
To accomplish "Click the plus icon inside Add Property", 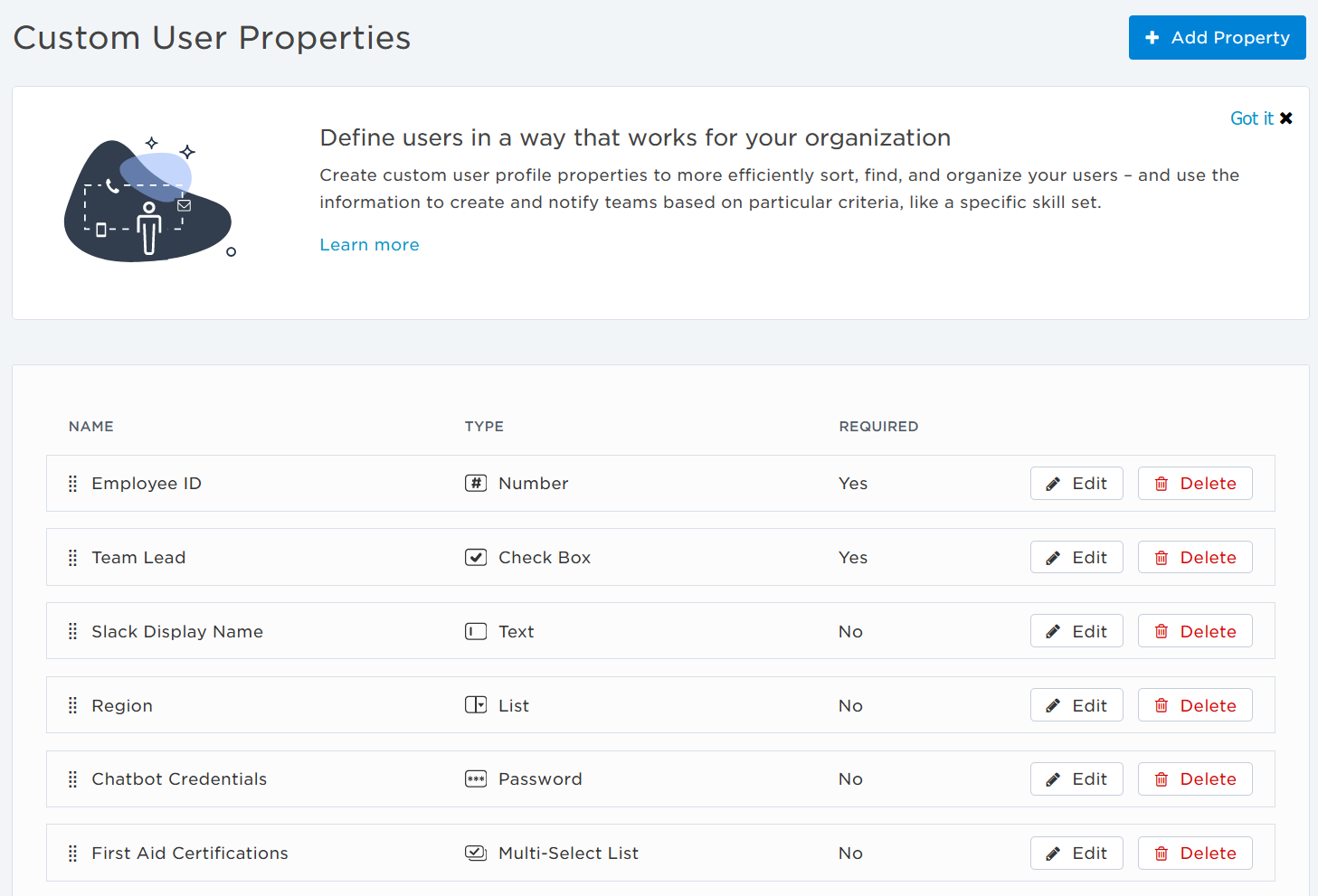I will tap(1152, 37).
